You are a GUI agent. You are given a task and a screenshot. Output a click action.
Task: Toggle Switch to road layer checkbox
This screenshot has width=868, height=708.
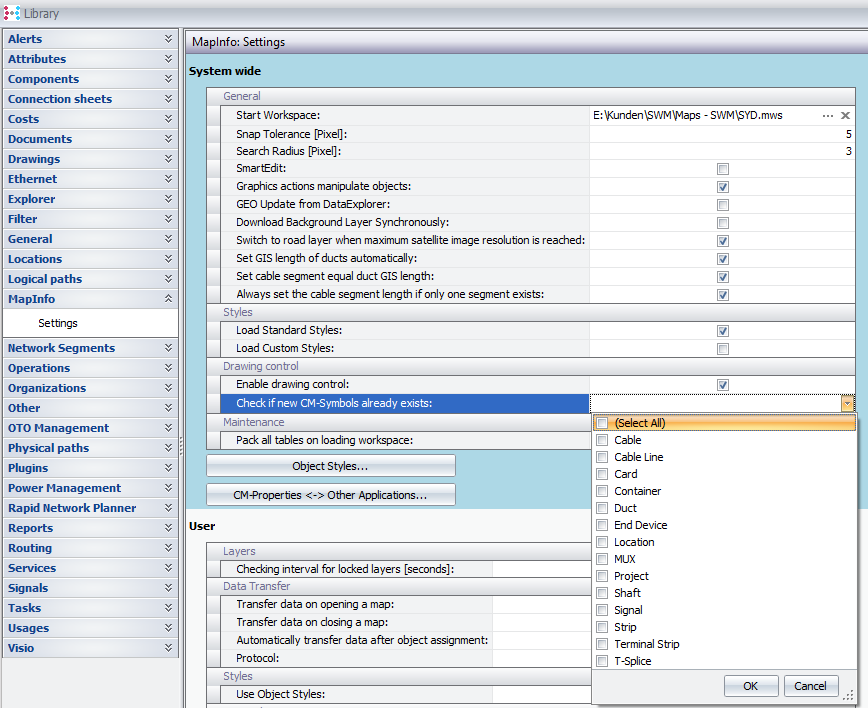coord(722,241)
